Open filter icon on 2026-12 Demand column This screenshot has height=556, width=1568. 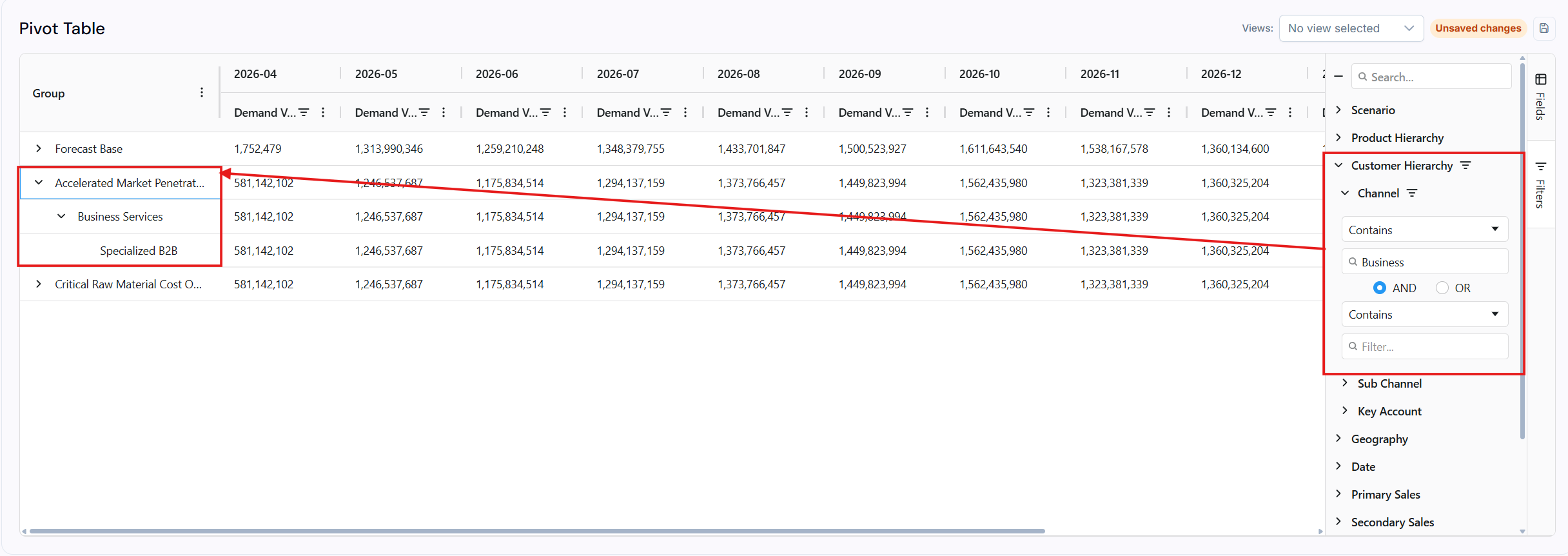pos(1271,112)
